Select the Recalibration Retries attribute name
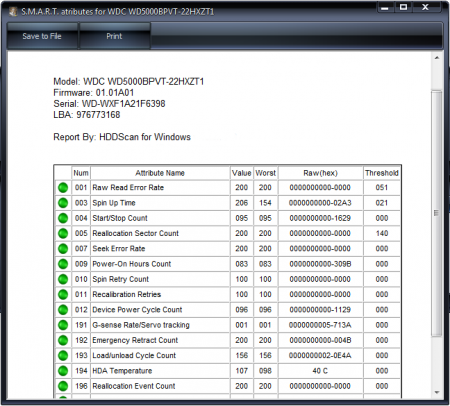The height and width of the screenshot is (406, 450). click(x=127, y=295)
